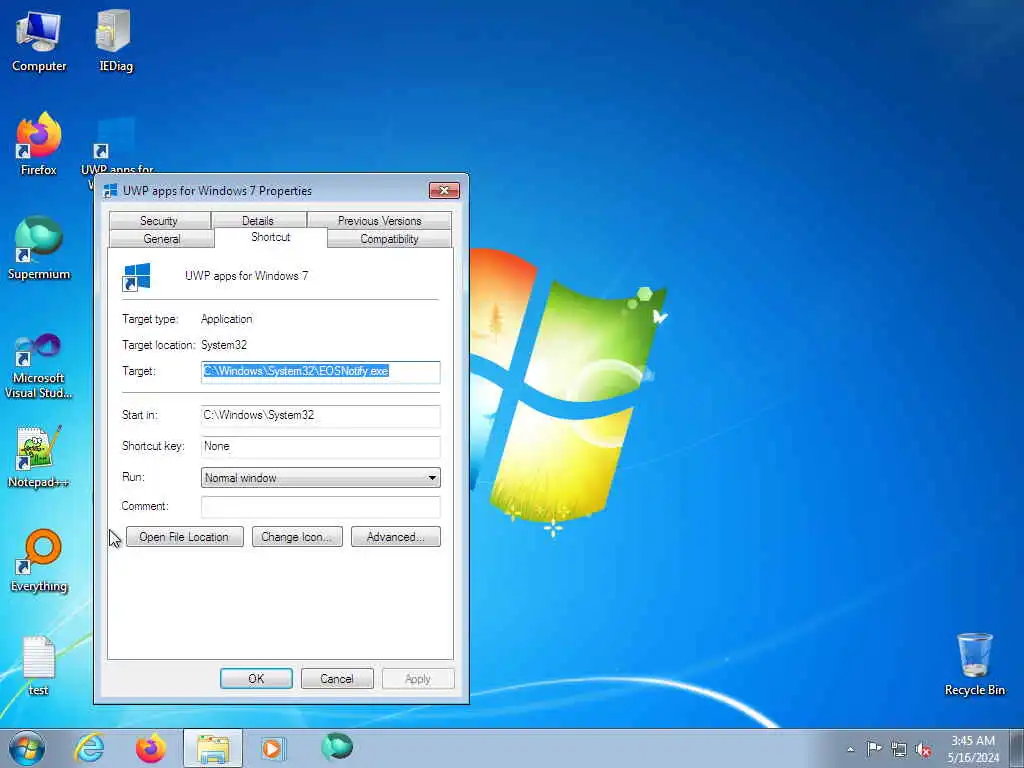Show hidden tray icons arrow

click(850, 749)
